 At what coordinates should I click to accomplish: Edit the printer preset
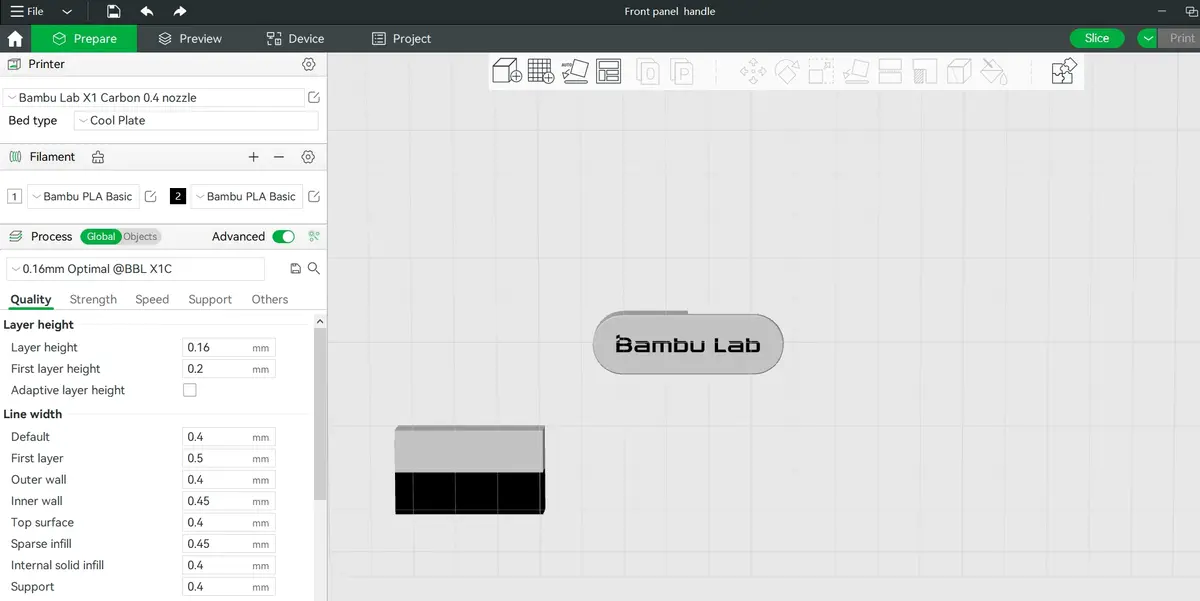314,98
